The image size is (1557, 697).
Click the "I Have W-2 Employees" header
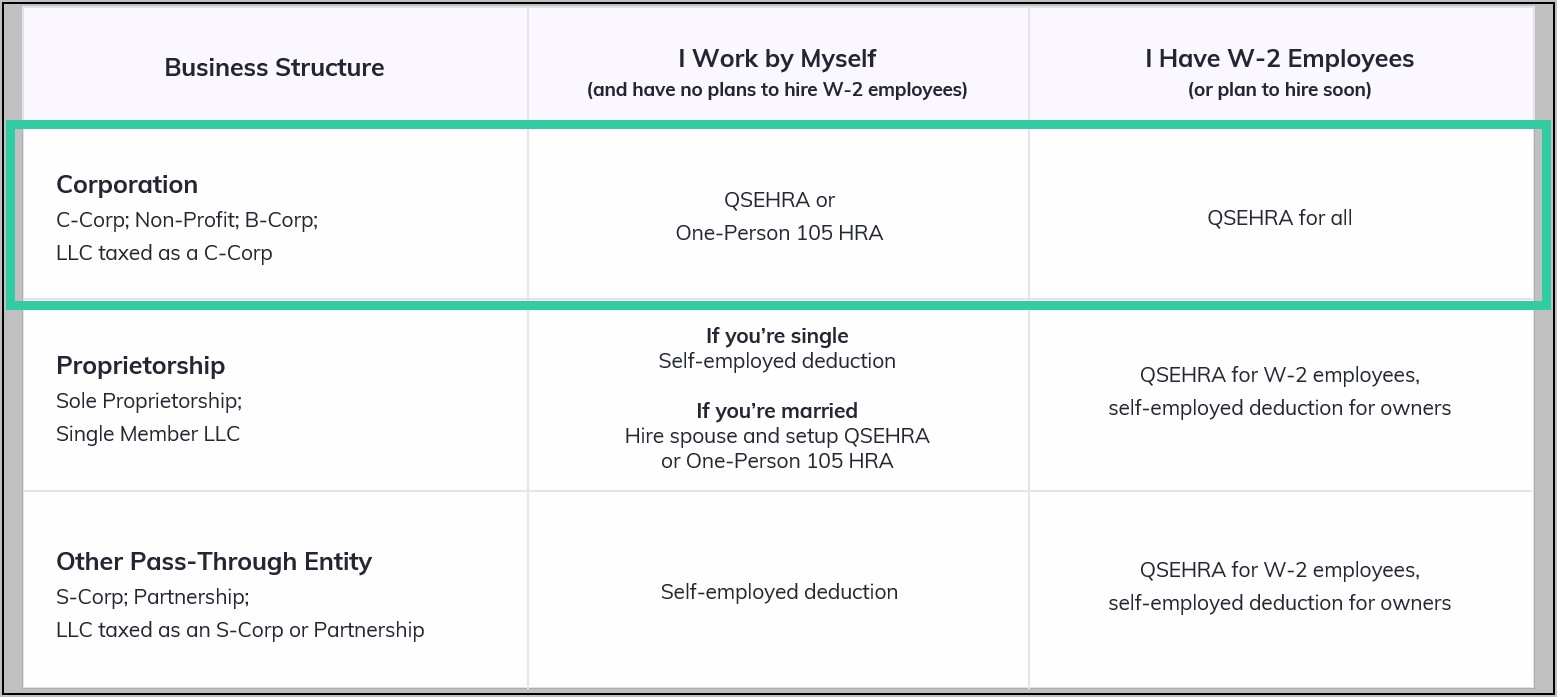[1279, 58]
